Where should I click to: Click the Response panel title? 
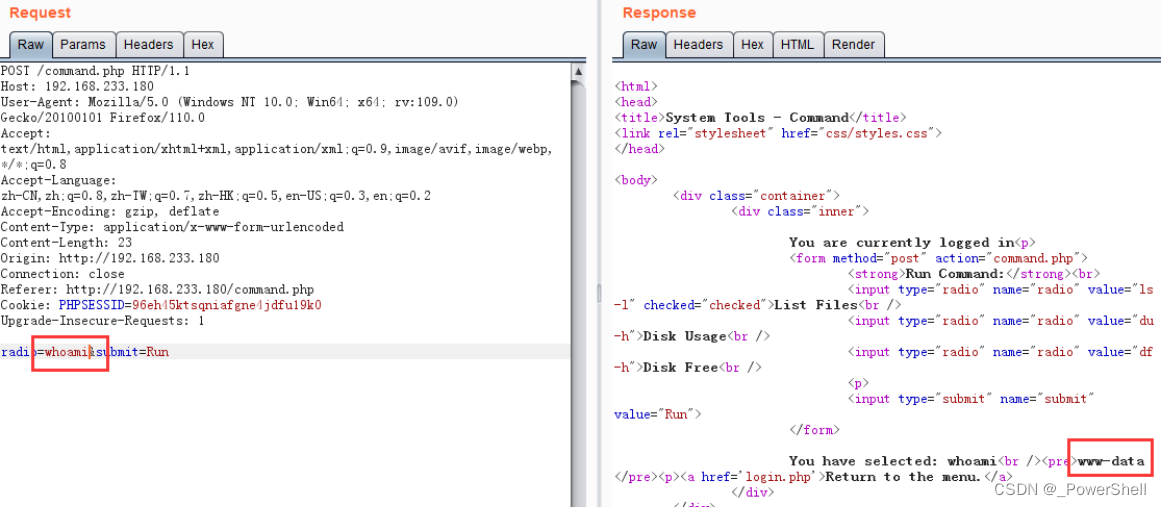coord(659,13)
